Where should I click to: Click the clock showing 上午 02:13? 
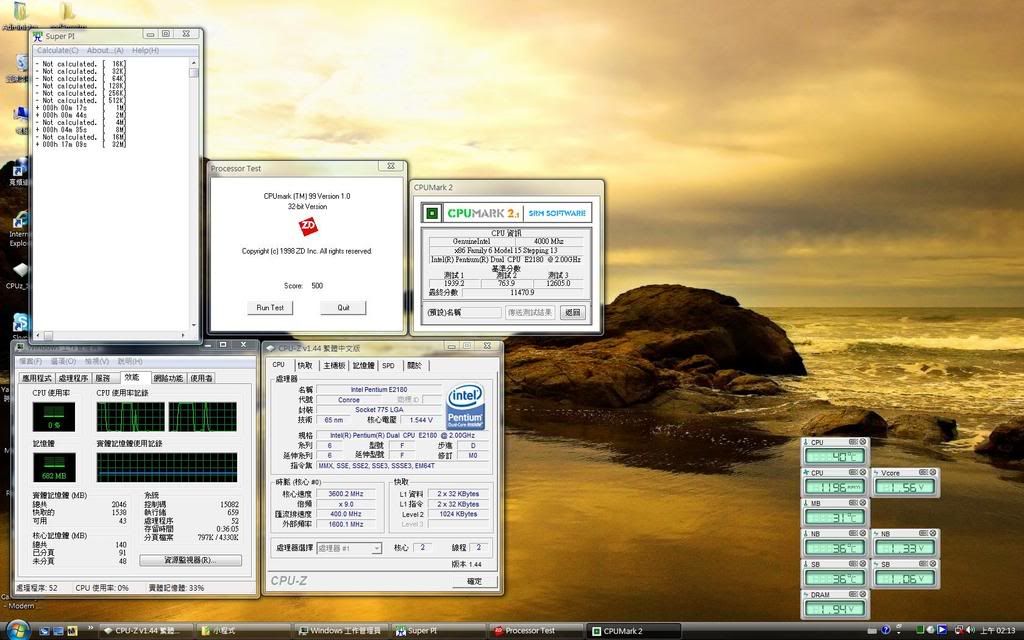[998, 631]
